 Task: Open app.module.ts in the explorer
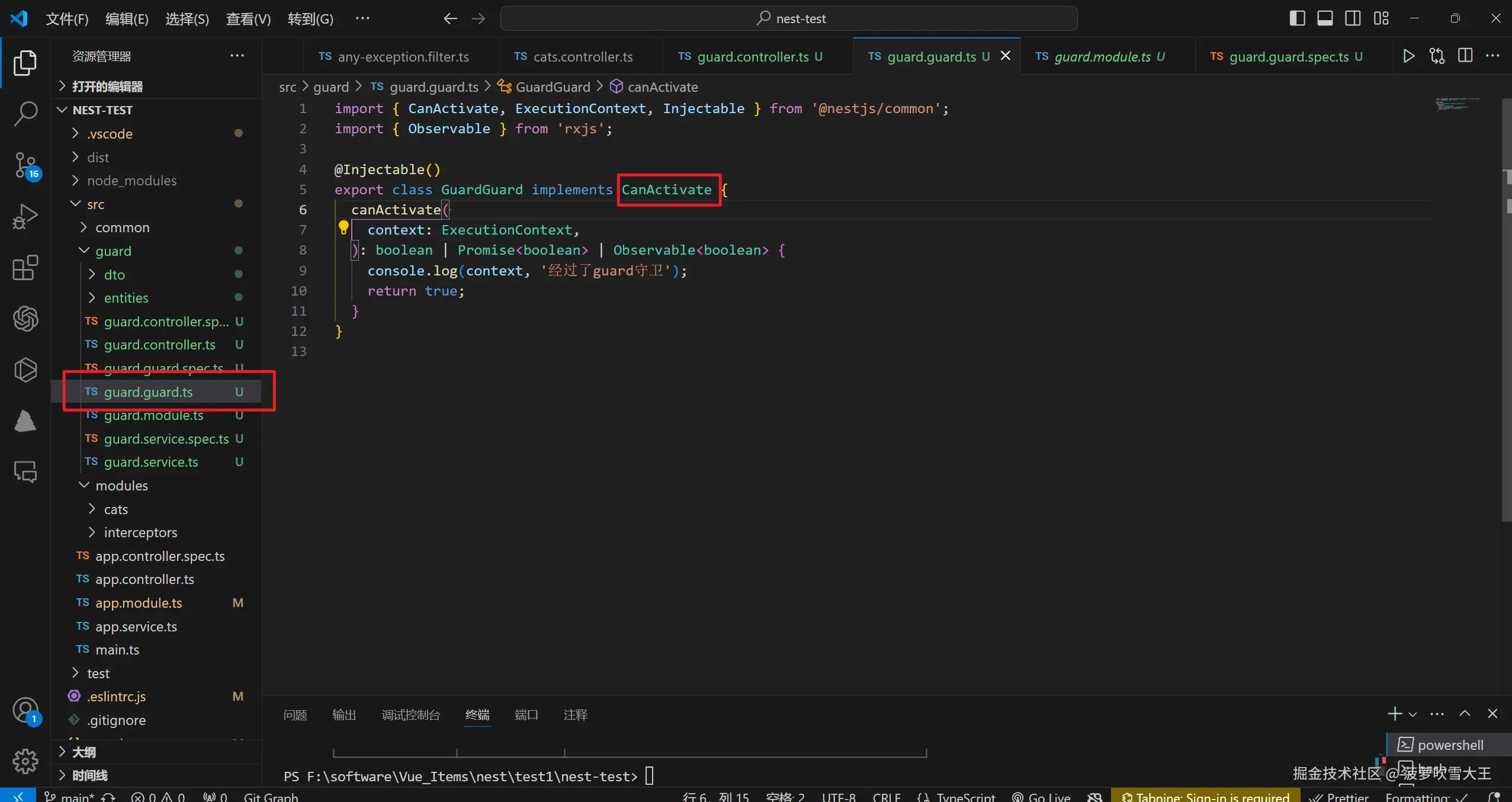click(139, 603)
